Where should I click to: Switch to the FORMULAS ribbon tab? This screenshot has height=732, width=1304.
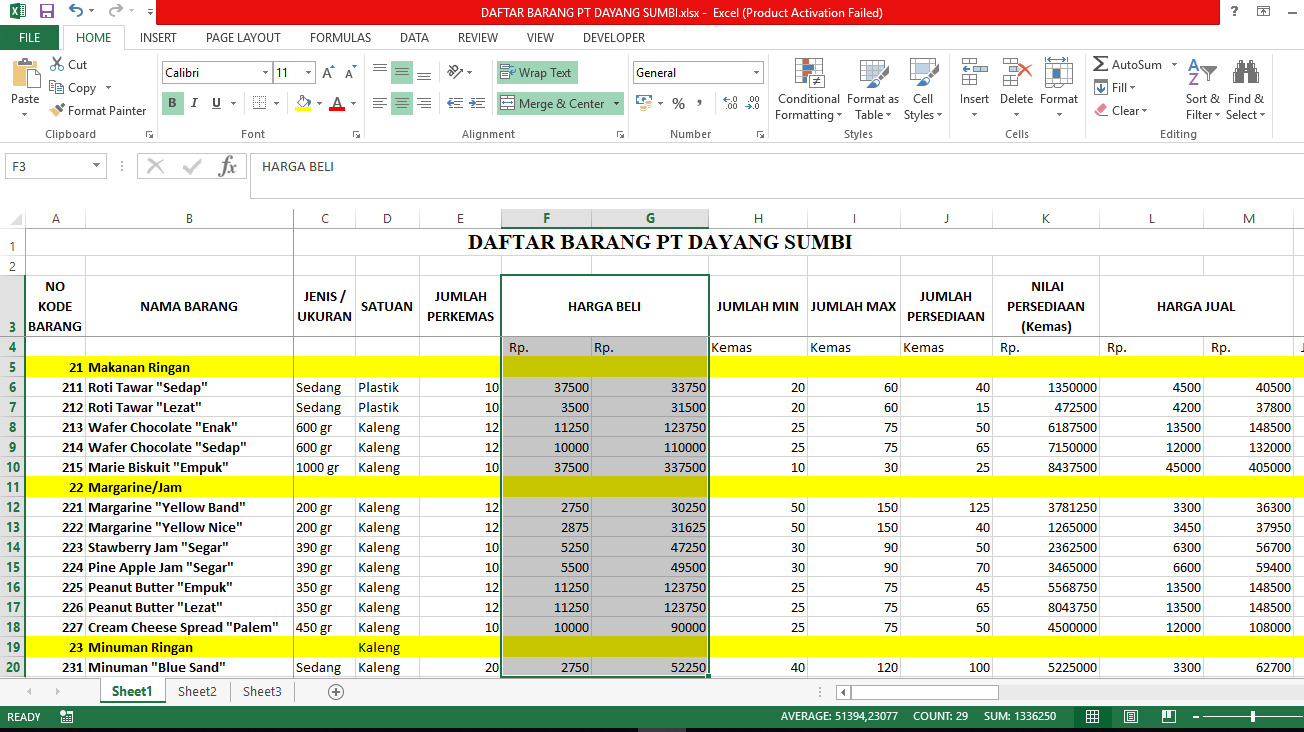pos(340,37)
